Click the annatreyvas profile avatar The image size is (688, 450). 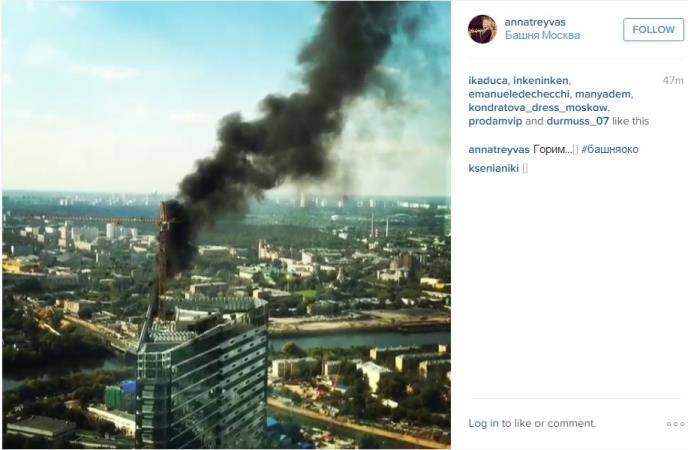coord(482,29)
